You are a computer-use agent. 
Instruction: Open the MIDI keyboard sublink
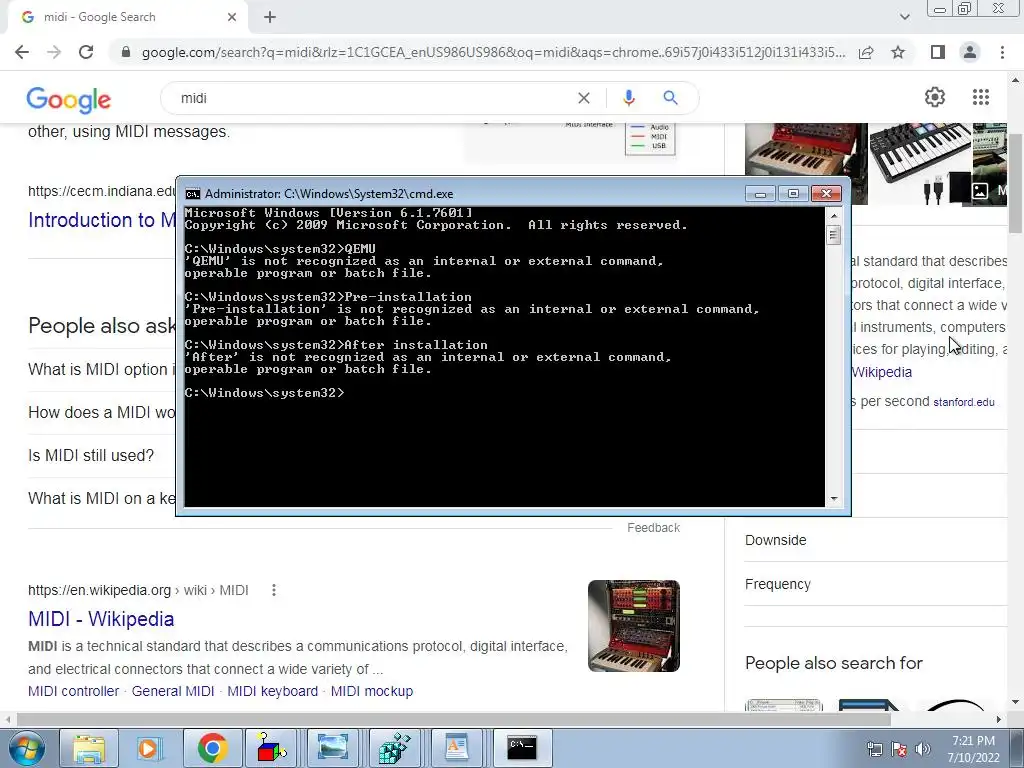click(x=272, y=691)
